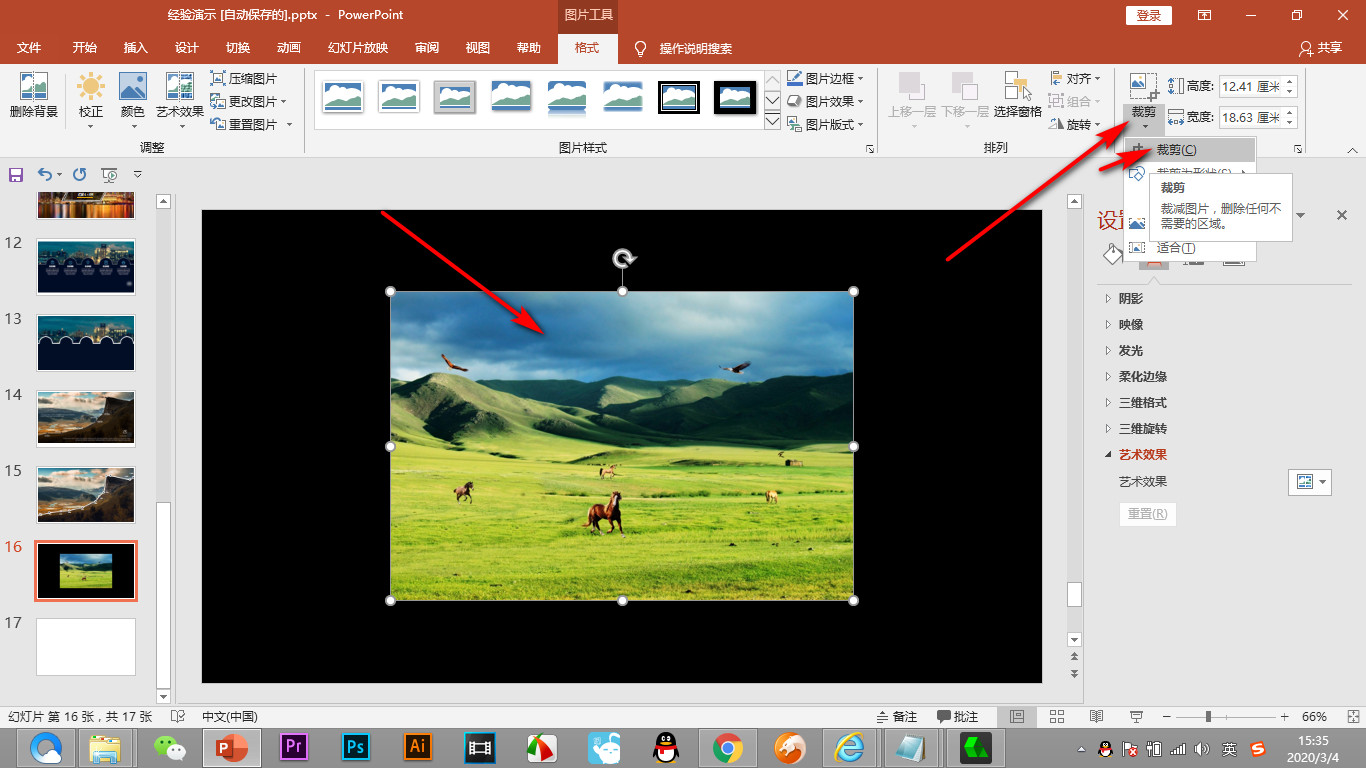Image resolution: width=1366 pixels, height=768 pixels.
Task: Open Picture Border (图片边框) options
Action: click(x=826, y=78)
